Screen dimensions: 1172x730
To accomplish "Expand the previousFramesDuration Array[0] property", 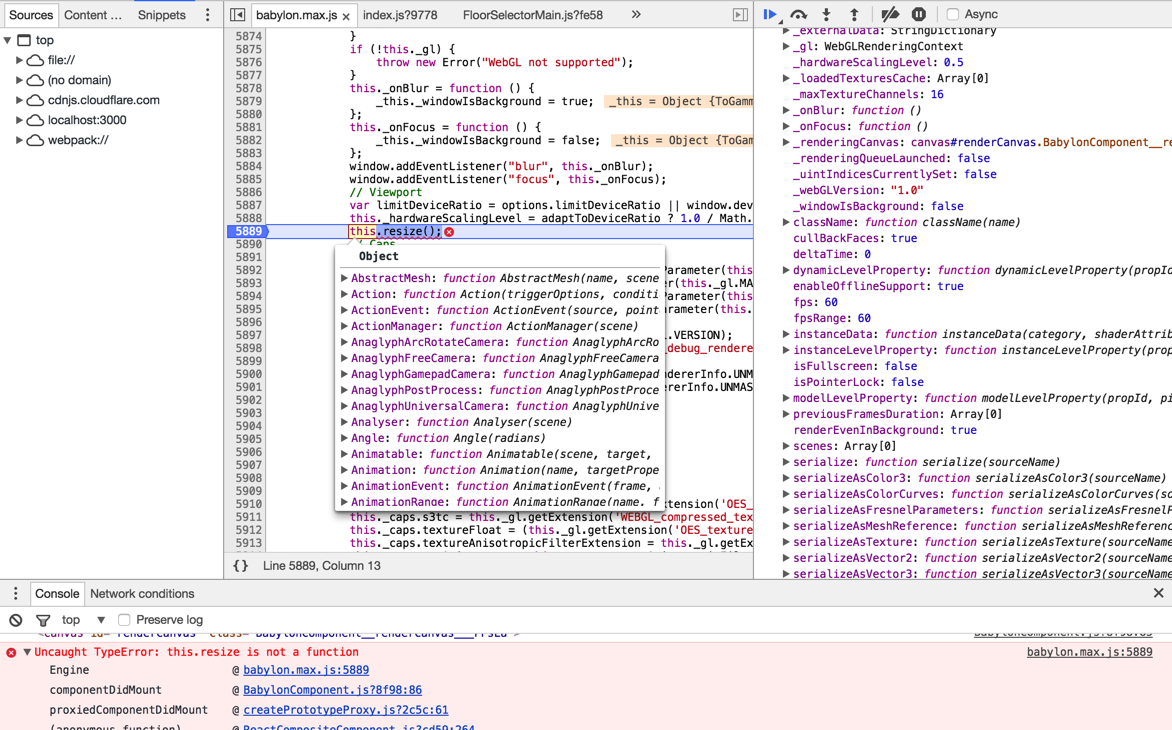I will [786, 414].
